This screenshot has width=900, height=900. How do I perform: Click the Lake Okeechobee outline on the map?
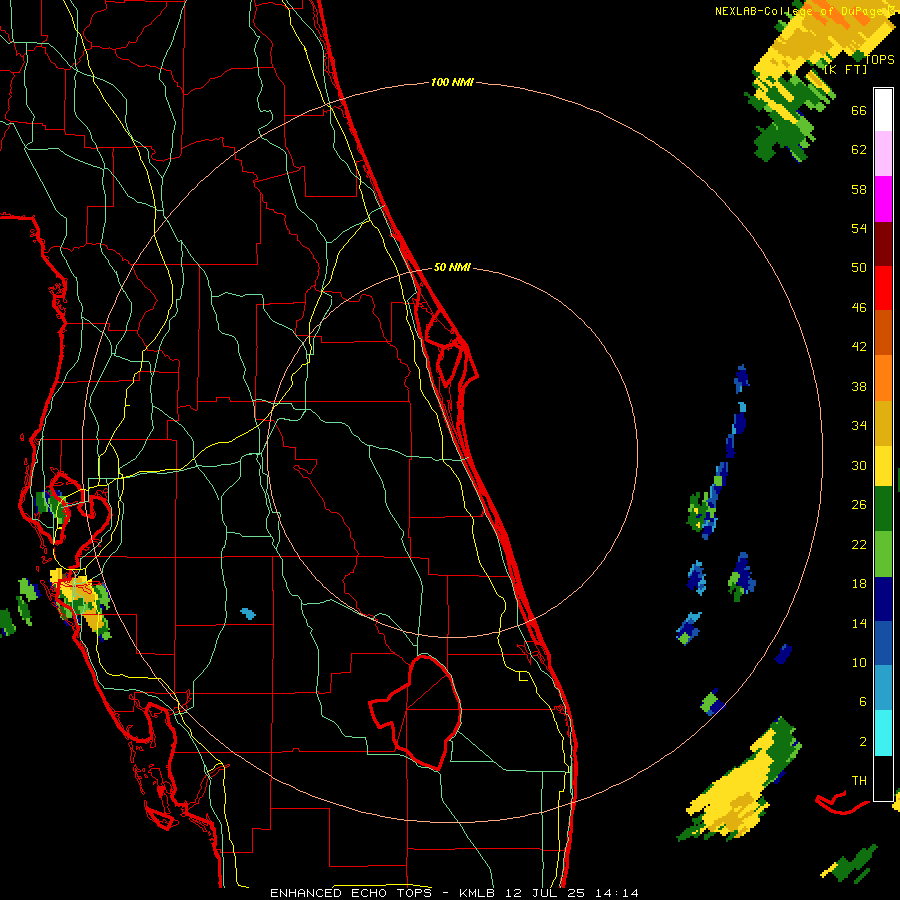416,712
